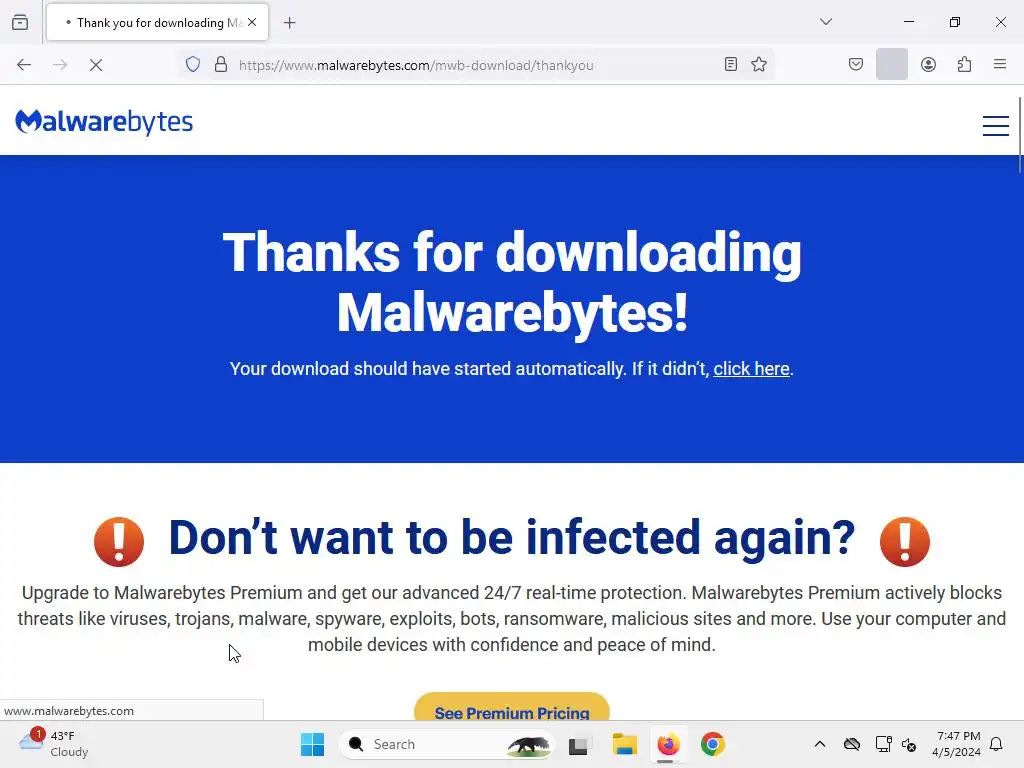Click the Firefox tracking protection shield icon
The height and width of the screenshot is (768, 1024).
coord(193,65)
